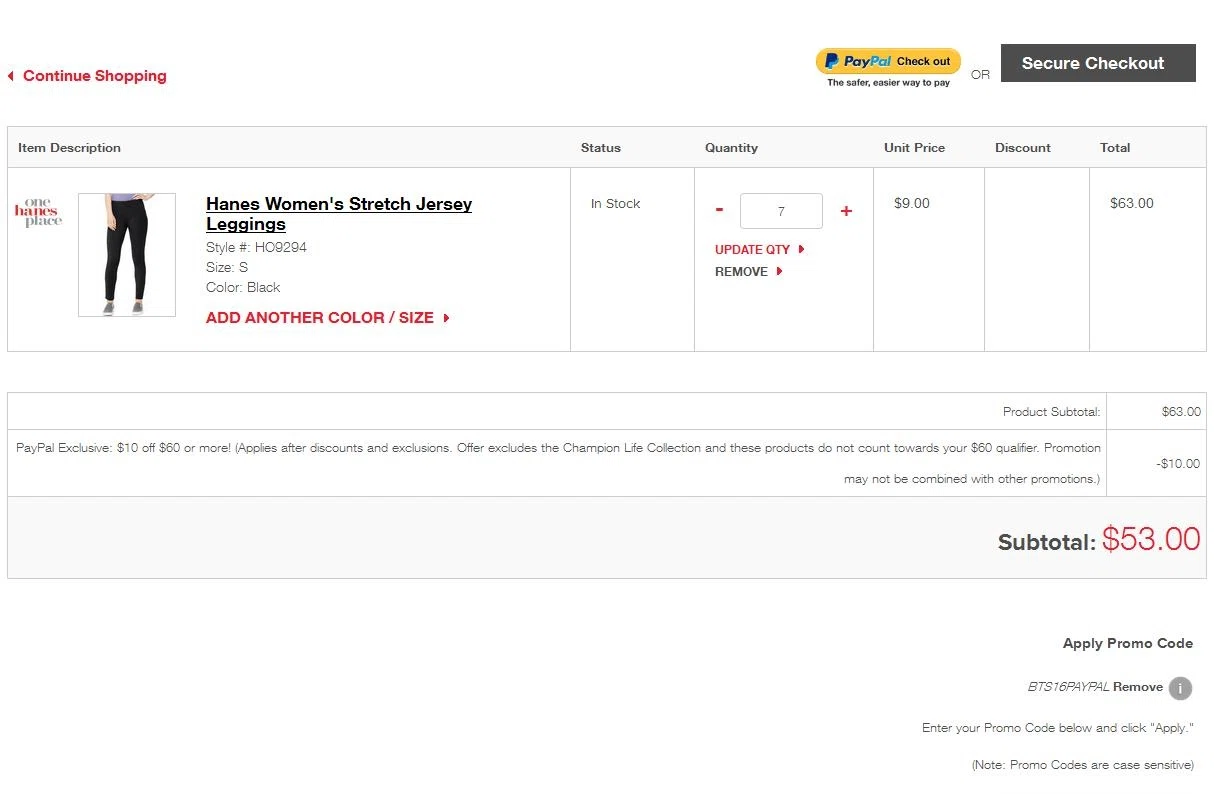
Task: Click the Discount column header
Action: coord(1023,148)
